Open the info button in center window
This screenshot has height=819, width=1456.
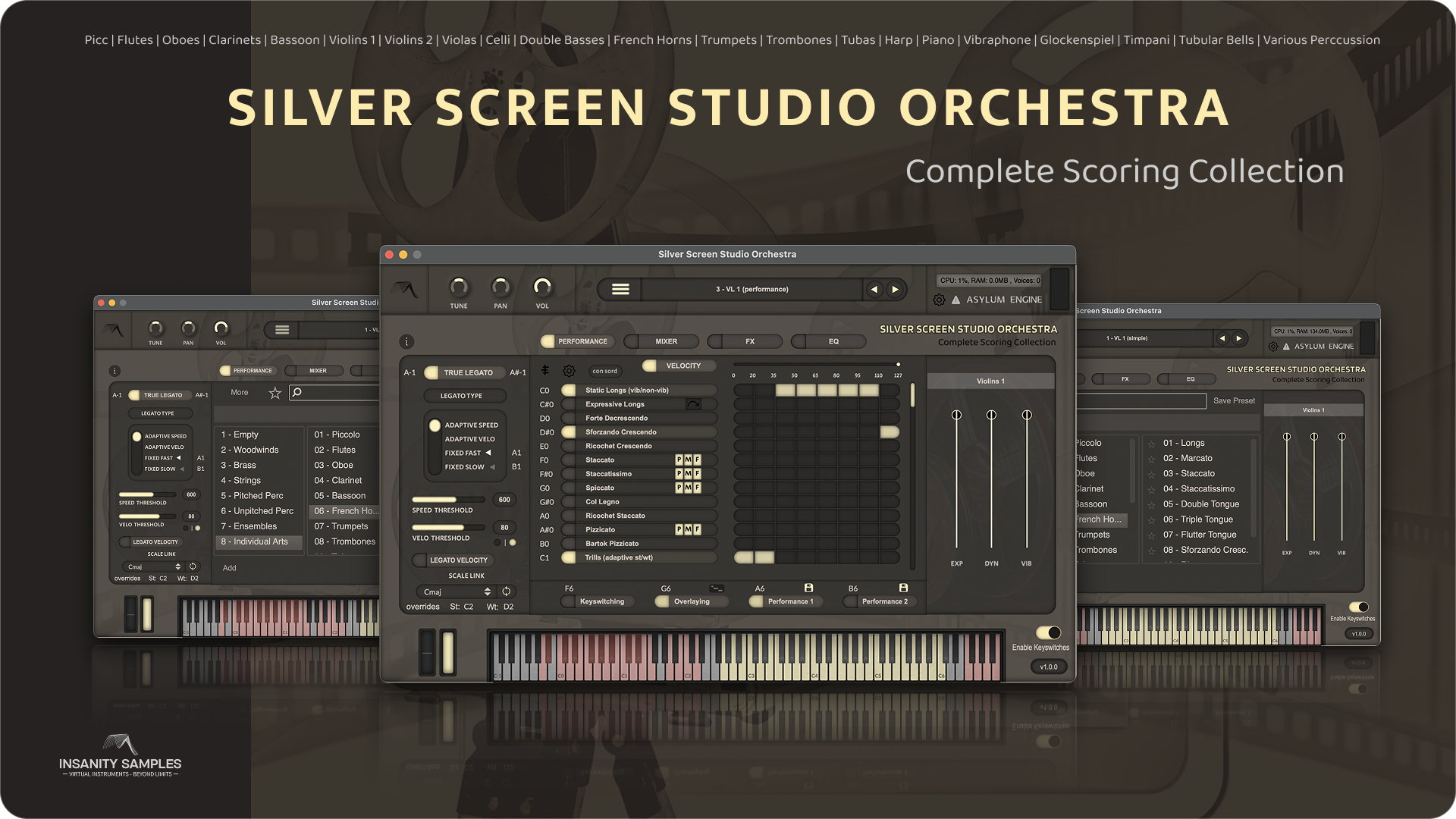[x=406, y=341]
